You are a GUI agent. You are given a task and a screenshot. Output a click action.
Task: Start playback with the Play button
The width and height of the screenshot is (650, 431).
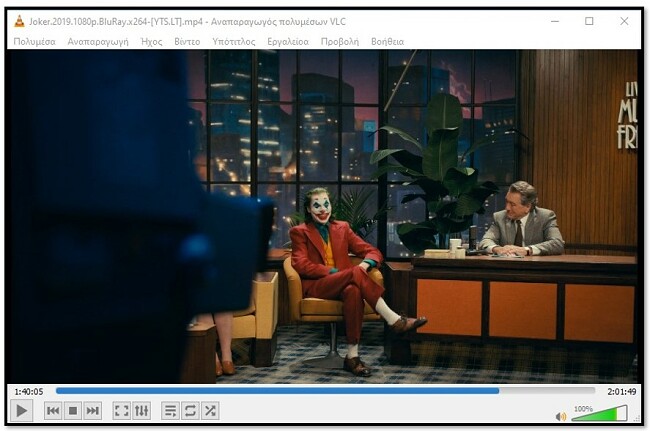pyautogui.click(x=21, y=411)
